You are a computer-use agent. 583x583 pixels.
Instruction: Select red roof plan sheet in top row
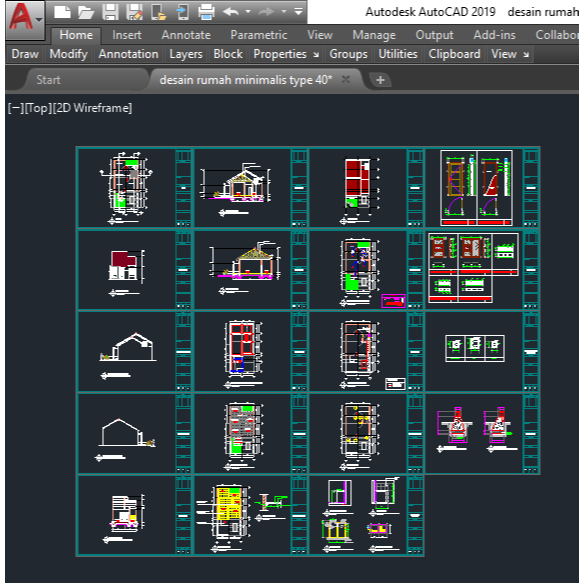tap(366, 188)
